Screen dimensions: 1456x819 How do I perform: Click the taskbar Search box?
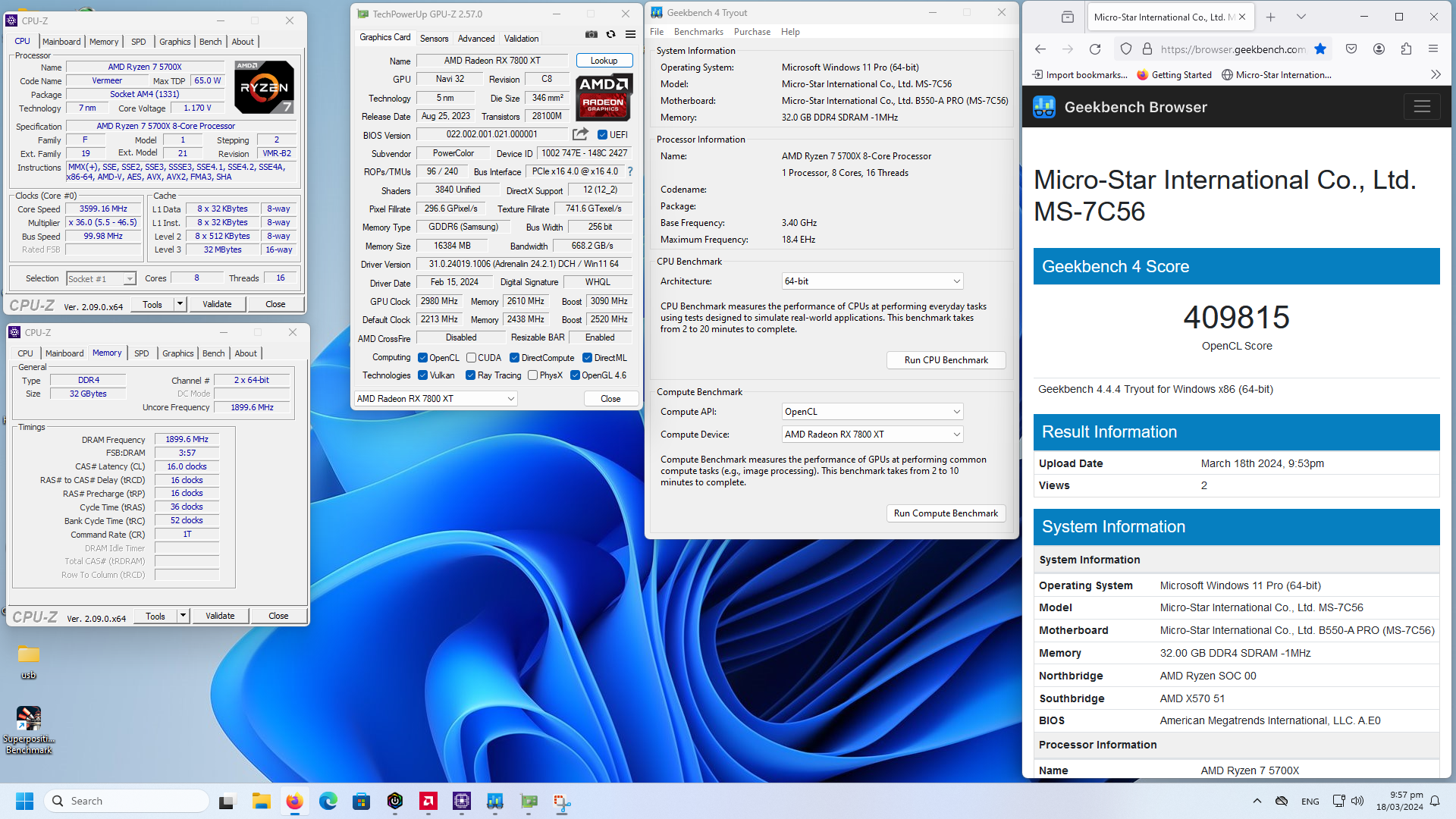click(x=127, y=801)
